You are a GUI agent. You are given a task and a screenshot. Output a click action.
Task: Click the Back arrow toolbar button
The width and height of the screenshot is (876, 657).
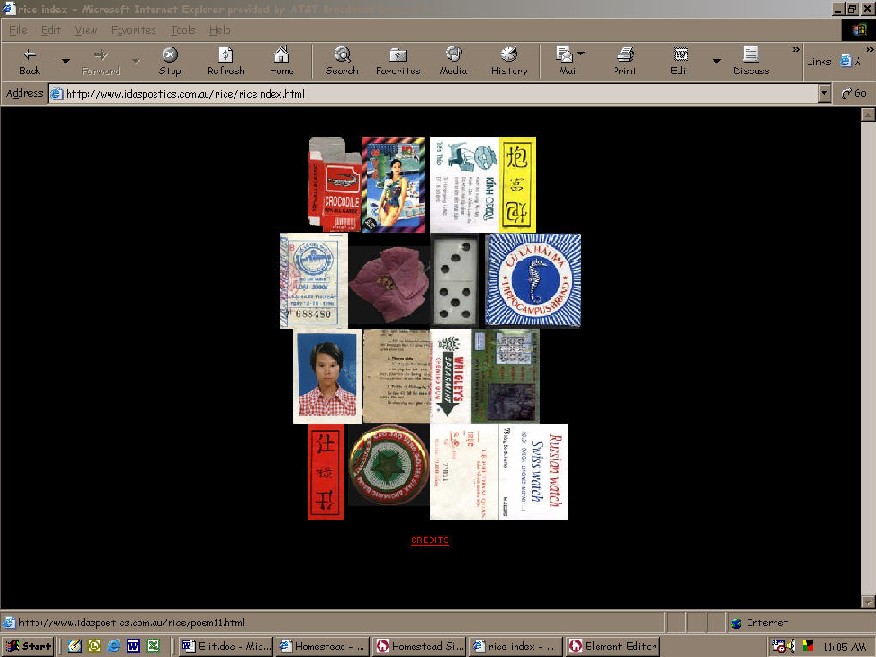click(30, 58)
